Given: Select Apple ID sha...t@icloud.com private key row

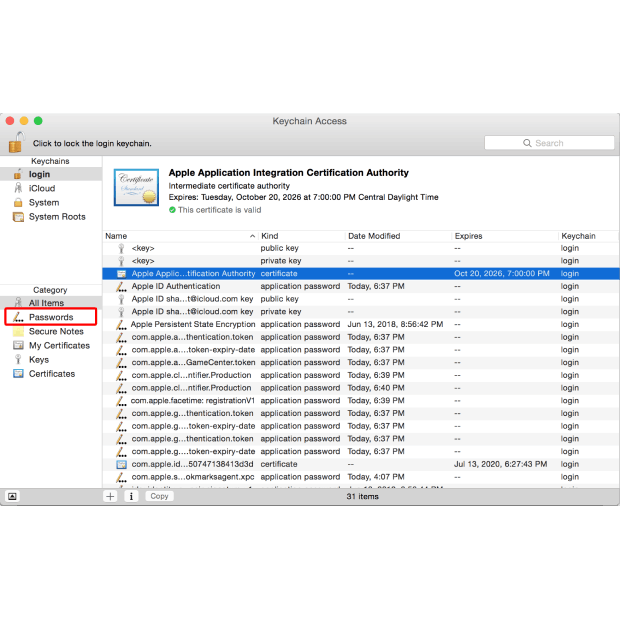Looking at the screenshot, I should 361,312.
